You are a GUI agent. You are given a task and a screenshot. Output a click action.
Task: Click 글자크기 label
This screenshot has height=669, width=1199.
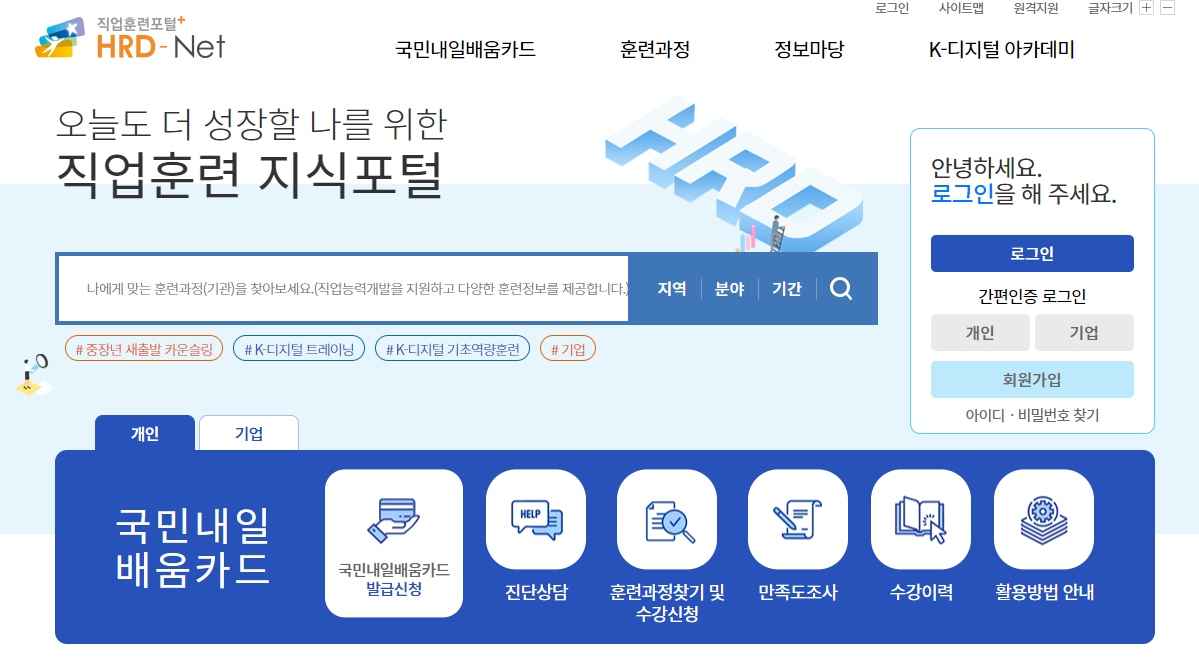[x=1110, y=8]
